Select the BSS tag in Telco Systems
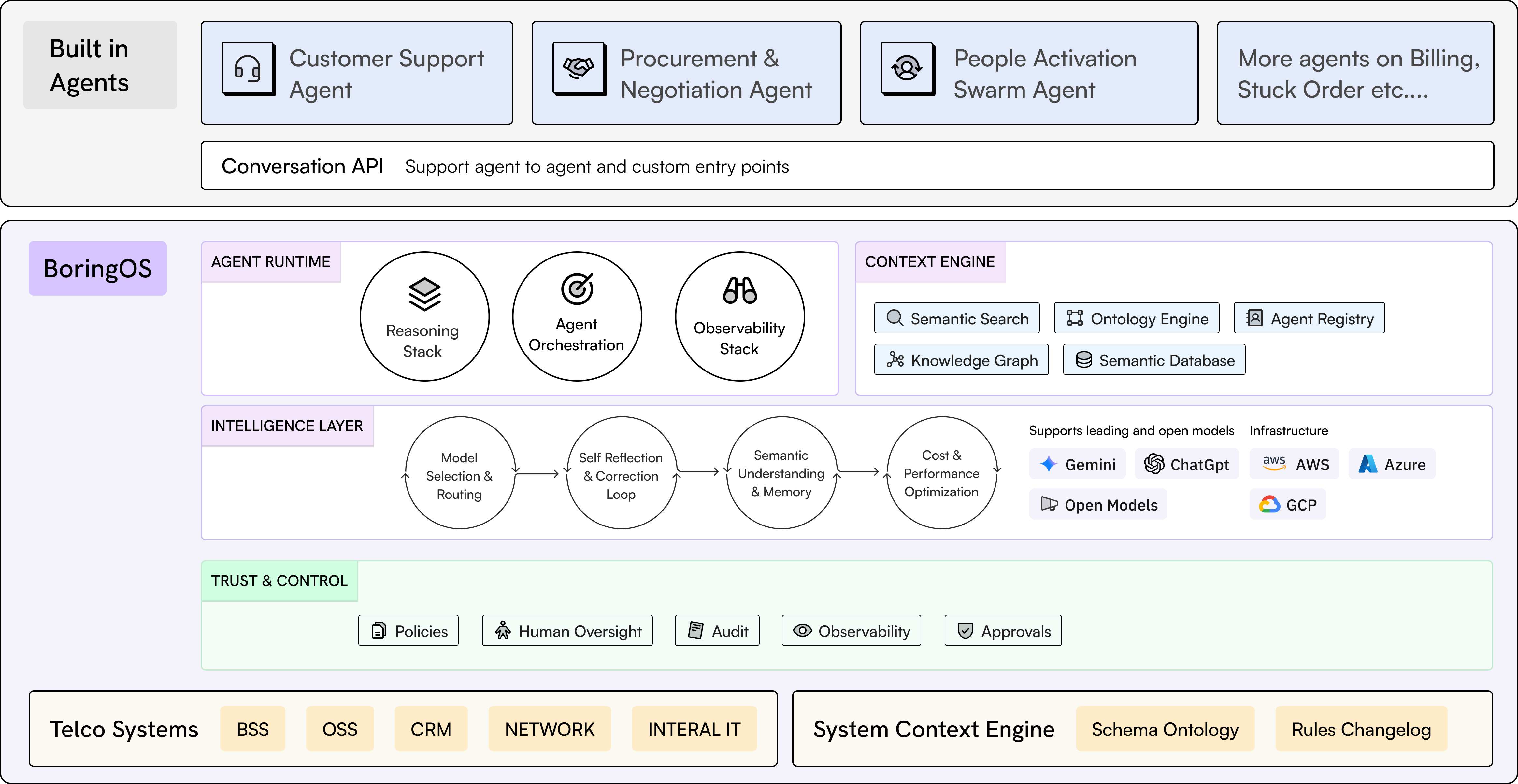The width and height of the screenshot is (1518, 784). [252, 729]
